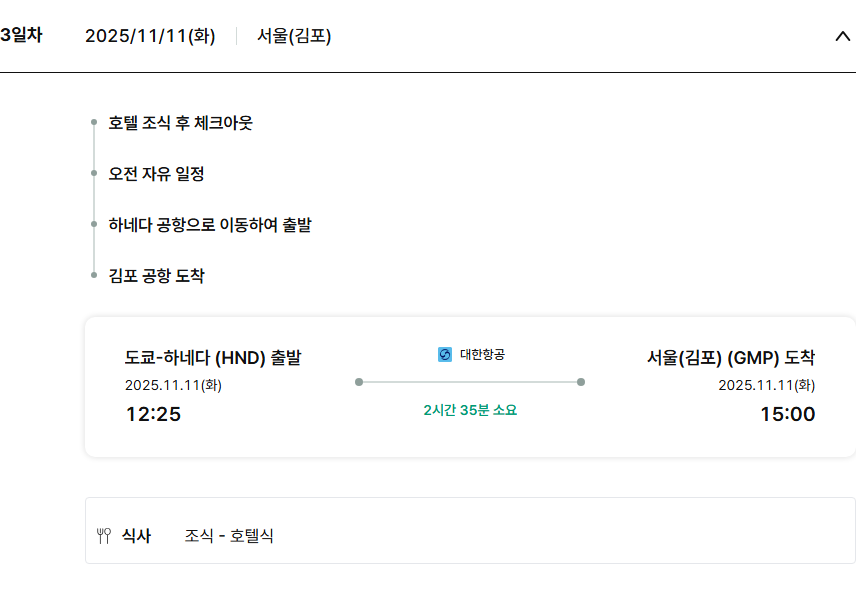
Task: Select the 오전 자유 일정 schedule item
Action: [x=156, y=174]
